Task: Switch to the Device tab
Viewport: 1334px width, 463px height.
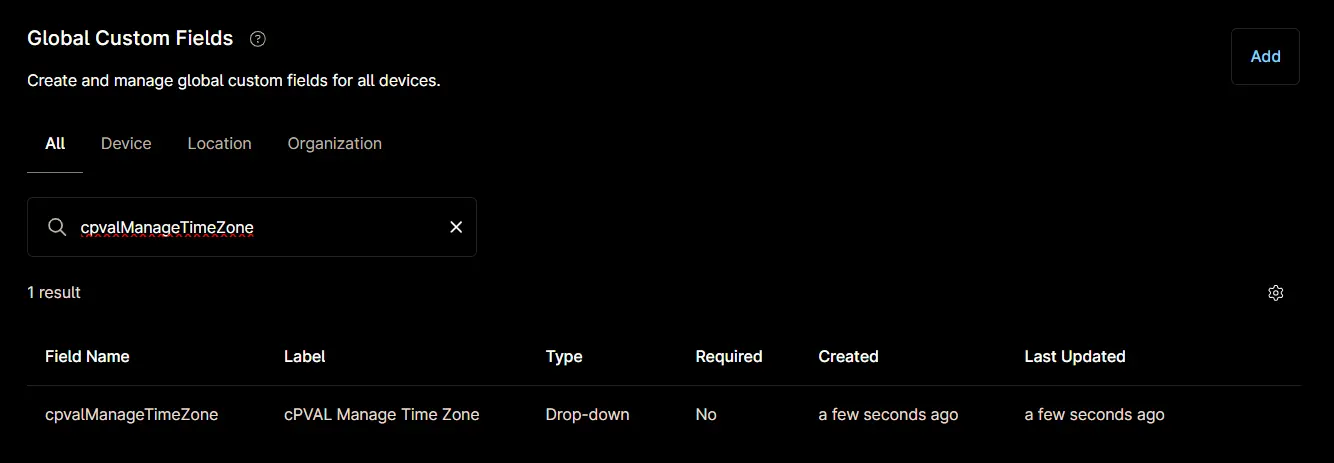Action: coord(126,143)
